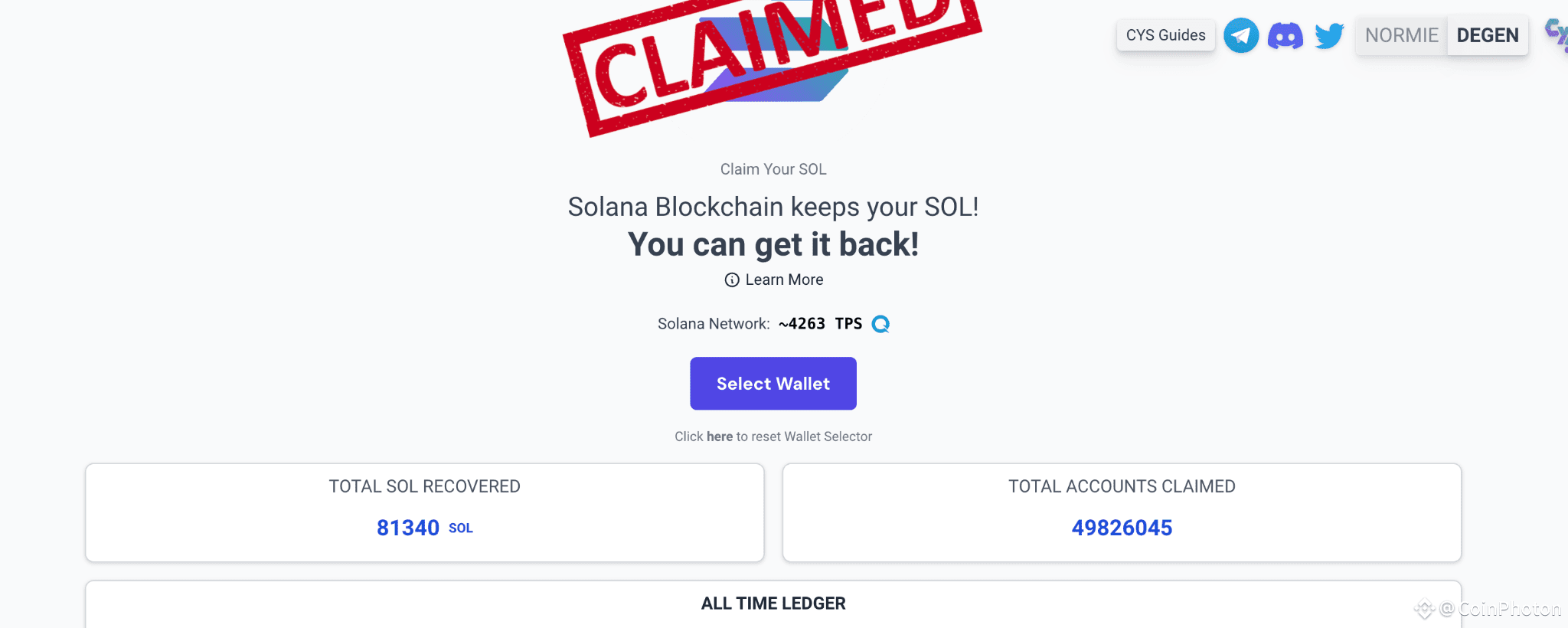Click here to reset Wallet Selector
Screen dimensions: 1568x628
click(719, 436)
